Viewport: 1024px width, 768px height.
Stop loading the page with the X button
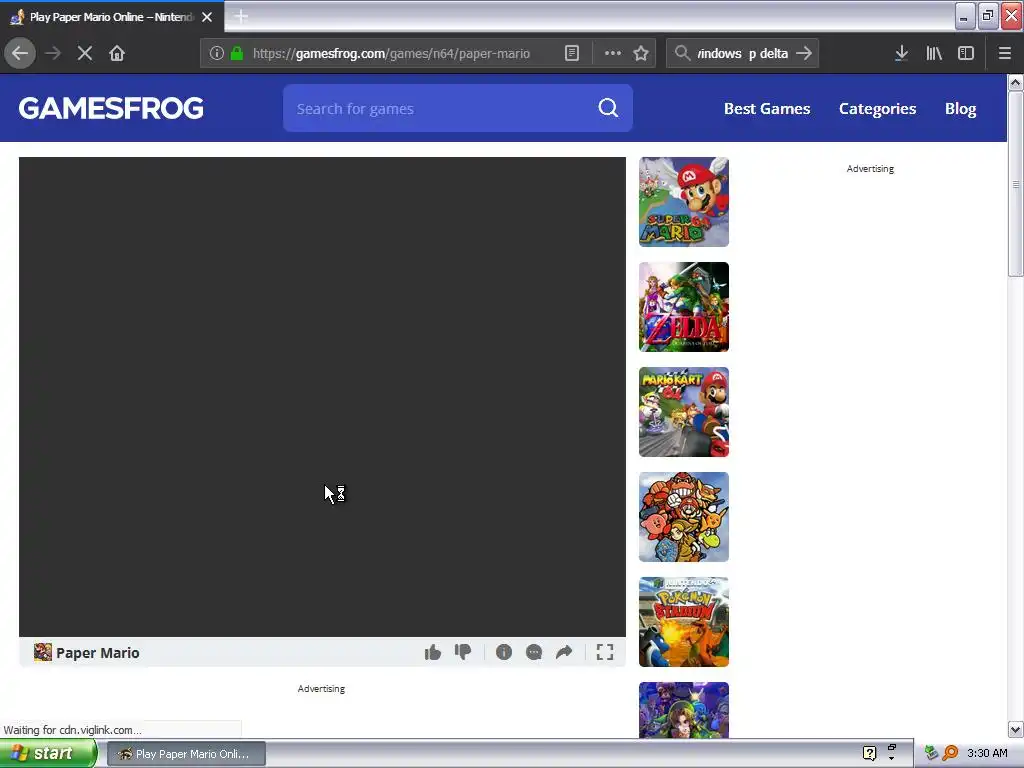tap(85, 53)
